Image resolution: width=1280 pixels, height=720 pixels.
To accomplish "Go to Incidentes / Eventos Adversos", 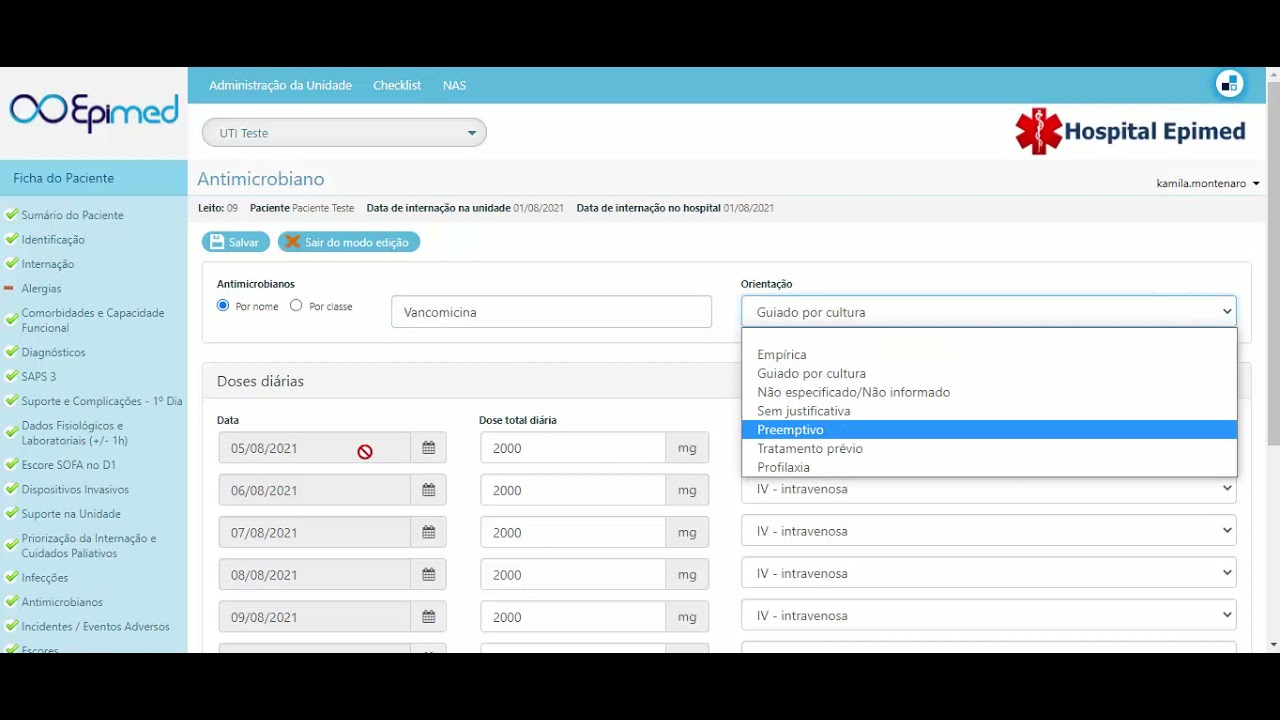I will [x=96, y=626].
